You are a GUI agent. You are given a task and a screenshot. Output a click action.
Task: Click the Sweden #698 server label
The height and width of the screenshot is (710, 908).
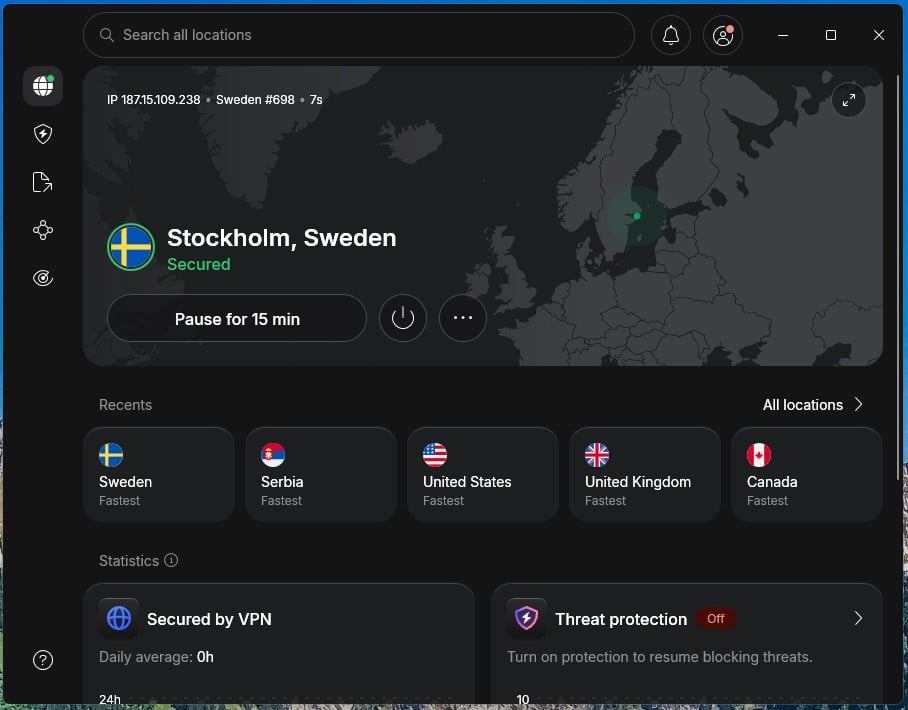tap(255, 100)
